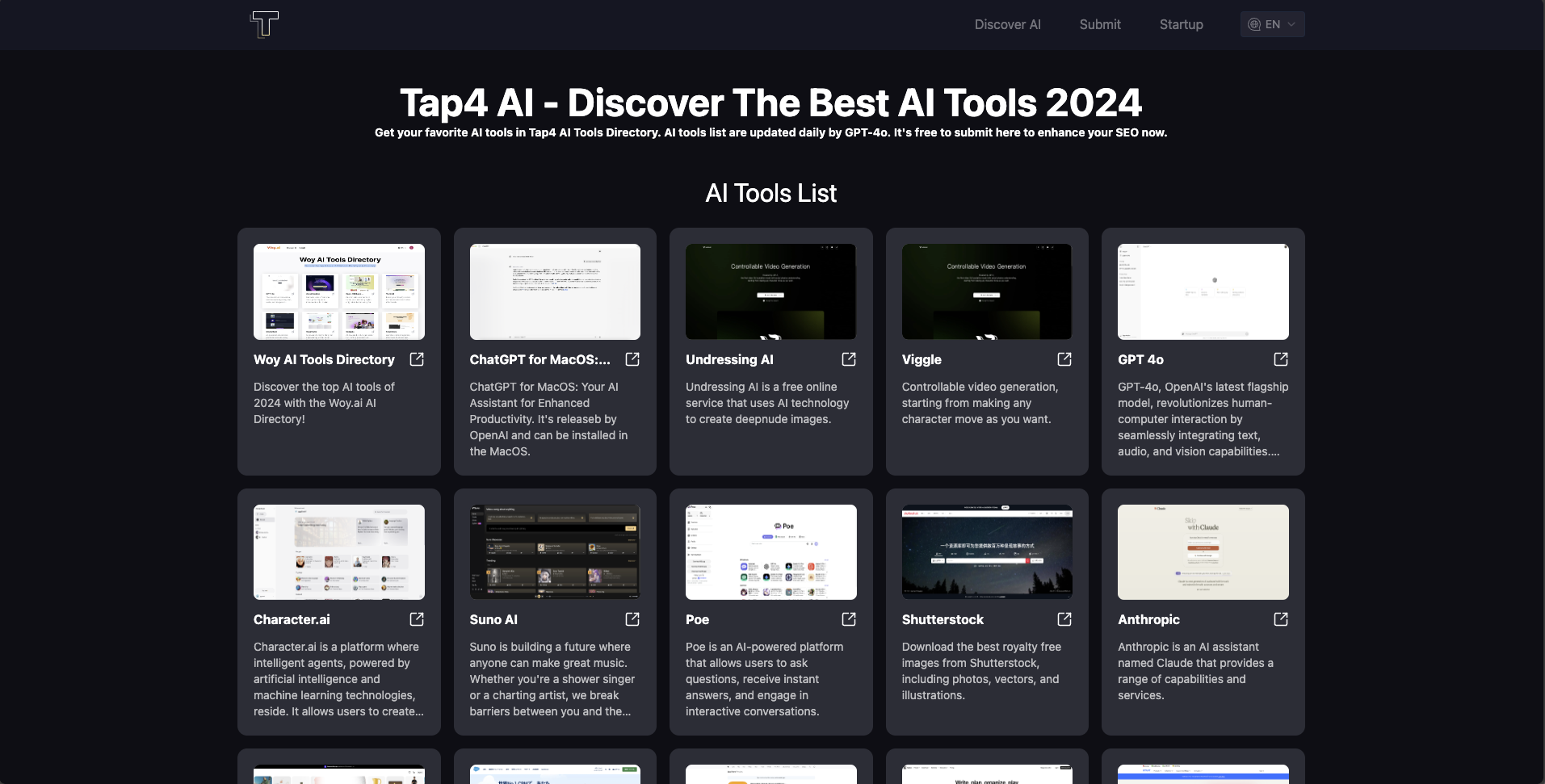Image resolution: width=1545 pixels, height=784 pixels.
Task: Click the GPT 4o screenshot thumbnail
Action: 1203,291
